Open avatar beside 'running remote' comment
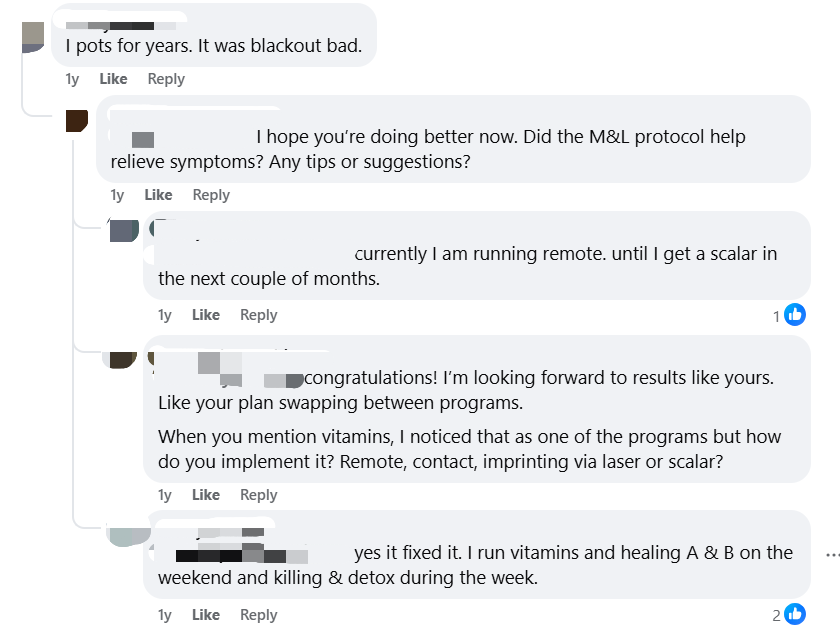This screenshot has height=642, width=840. point(124,231)
